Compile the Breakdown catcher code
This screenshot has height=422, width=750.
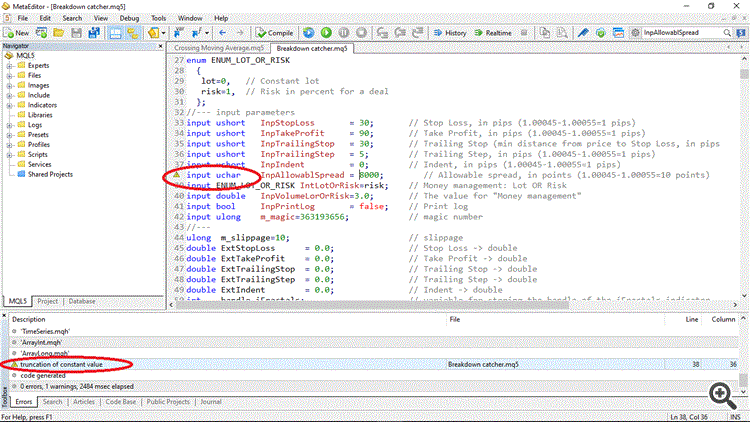(x=275, y=33)
